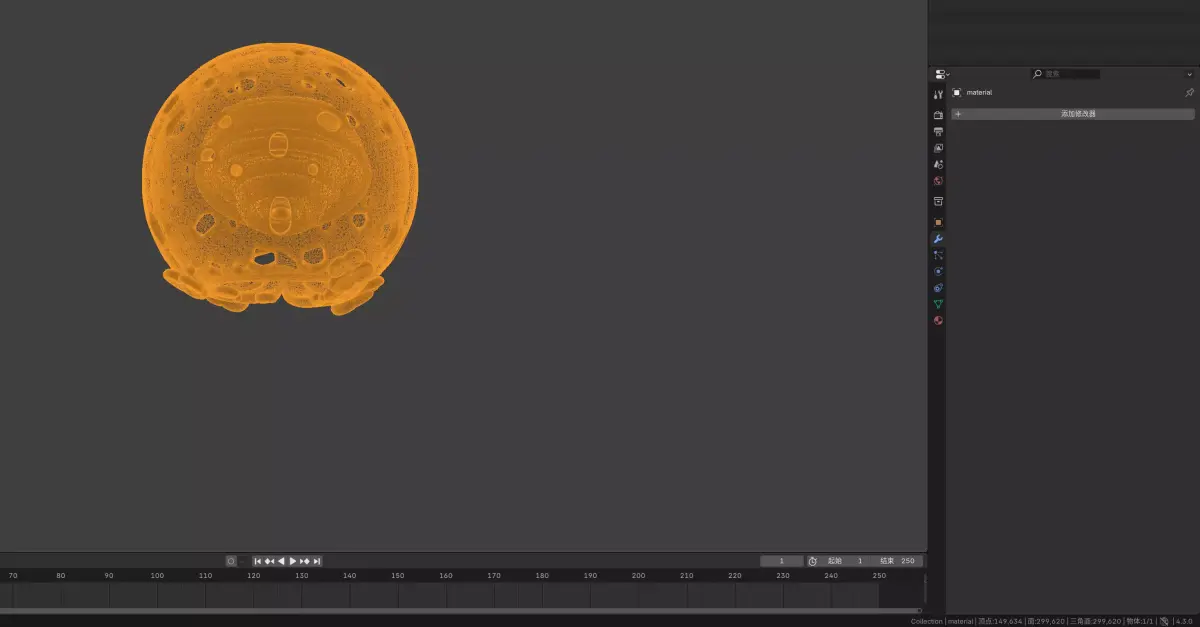Viewport: 1200px width, 627px height.
Task: Click the timeline horizontal scrollbar
Action: click(x=460, y=610)
